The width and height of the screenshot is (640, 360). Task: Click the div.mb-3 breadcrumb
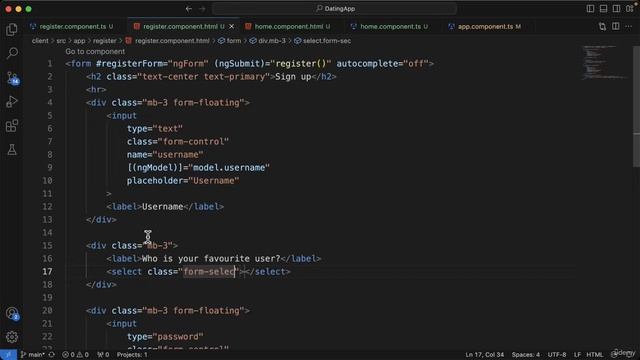(268, 41)
